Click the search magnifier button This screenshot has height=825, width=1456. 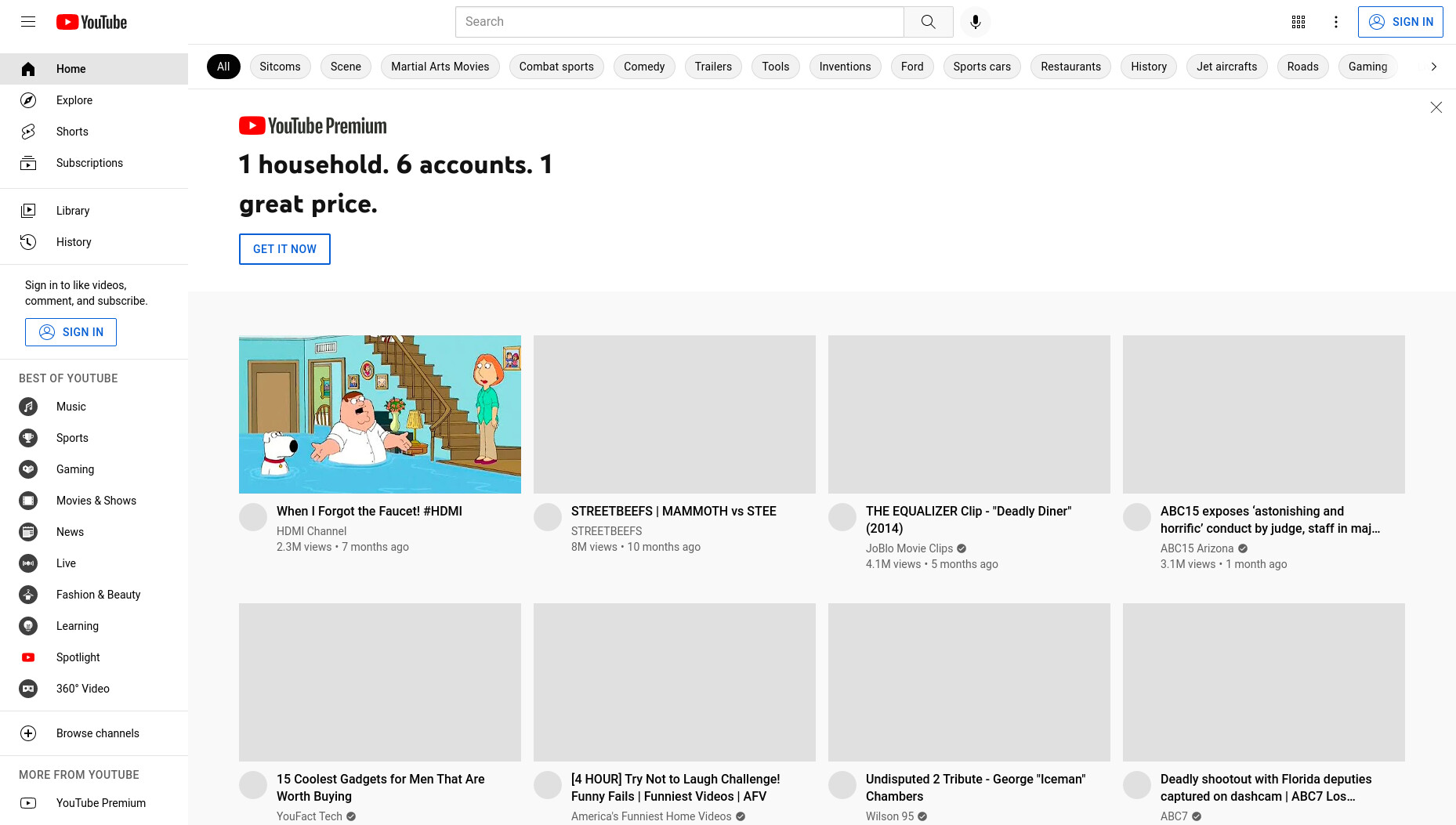pyautogui.click(x=929, y=22)
